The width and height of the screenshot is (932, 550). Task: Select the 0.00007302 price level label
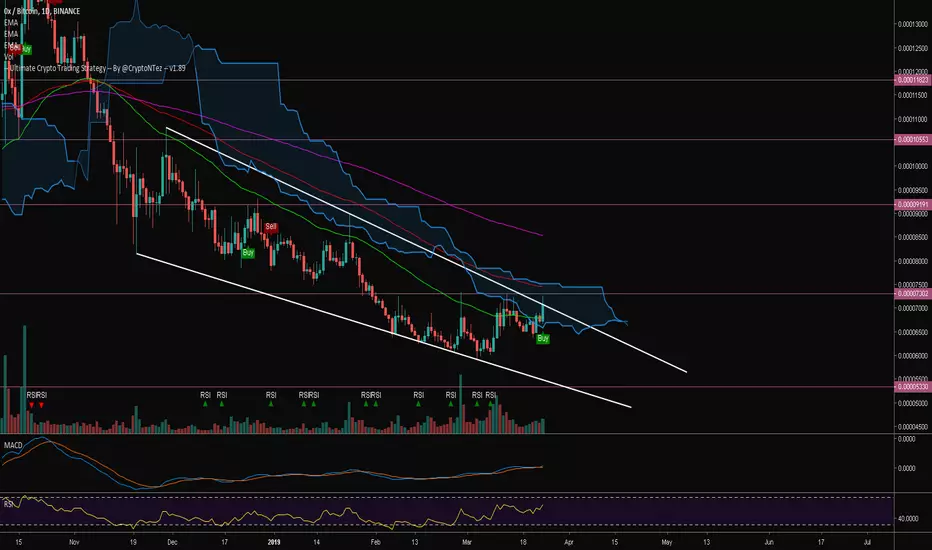[x=912, y=294]
